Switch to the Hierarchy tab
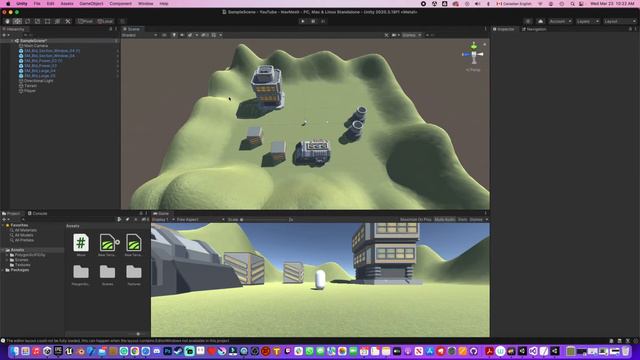The image size is (640, 360). (14, 29)
